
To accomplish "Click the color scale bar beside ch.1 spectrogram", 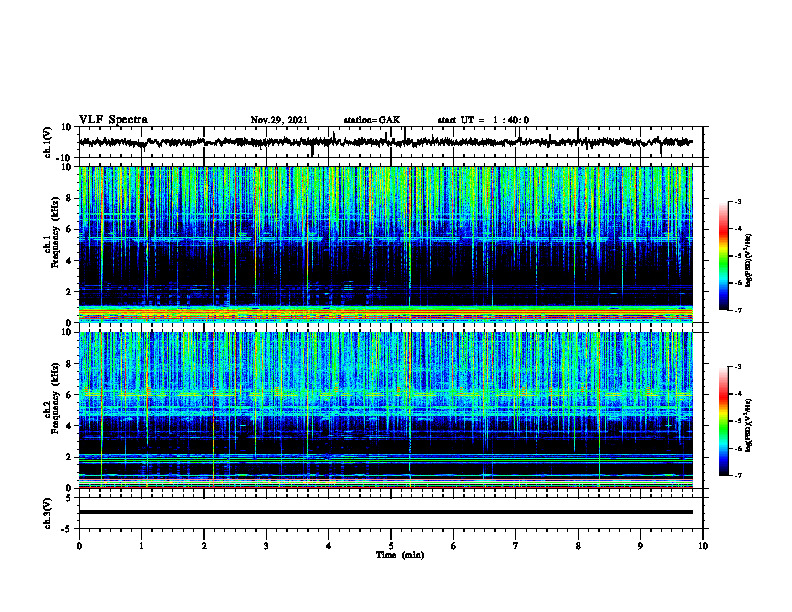I will (x=724, y=256).
